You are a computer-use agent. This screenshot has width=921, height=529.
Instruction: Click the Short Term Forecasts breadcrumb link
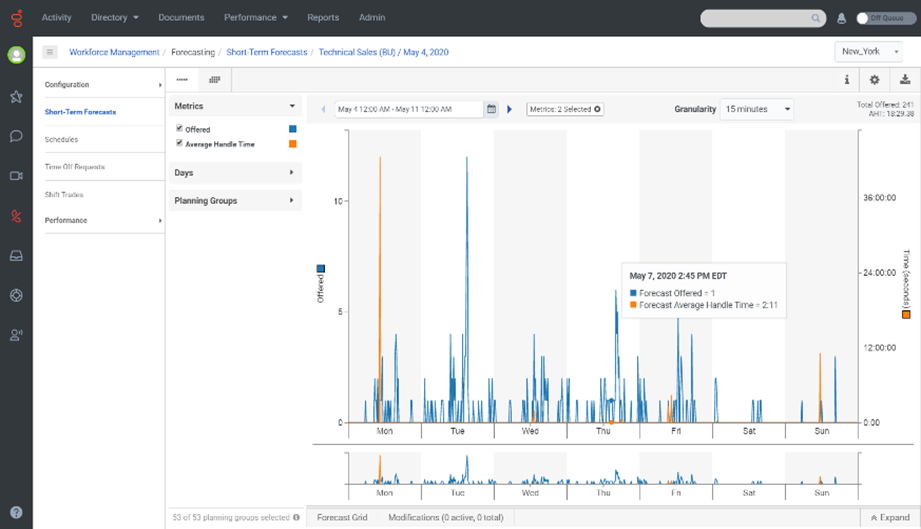[266, 52]
